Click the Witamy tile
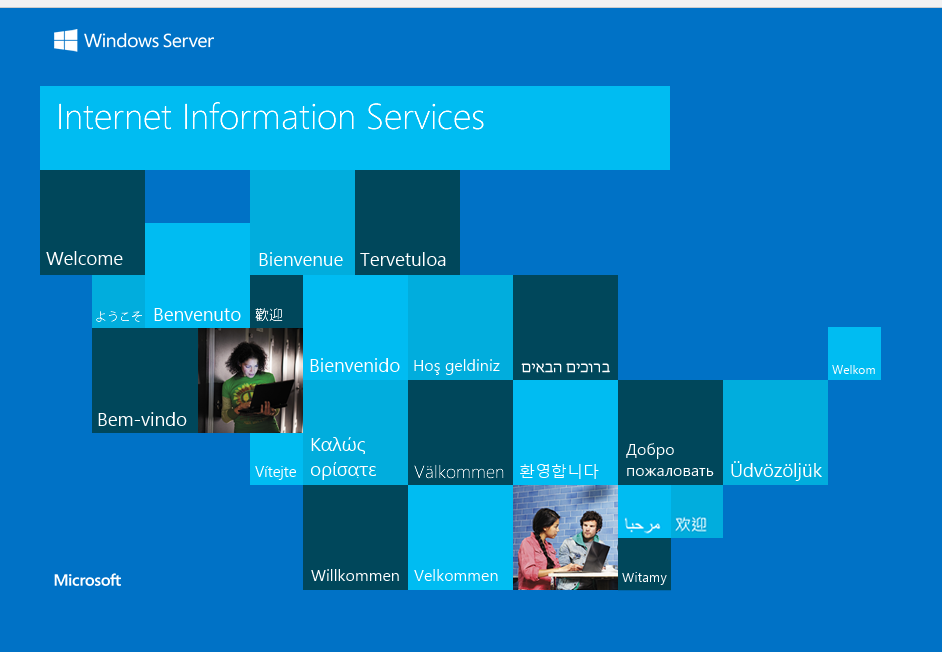 pos(644,564)
